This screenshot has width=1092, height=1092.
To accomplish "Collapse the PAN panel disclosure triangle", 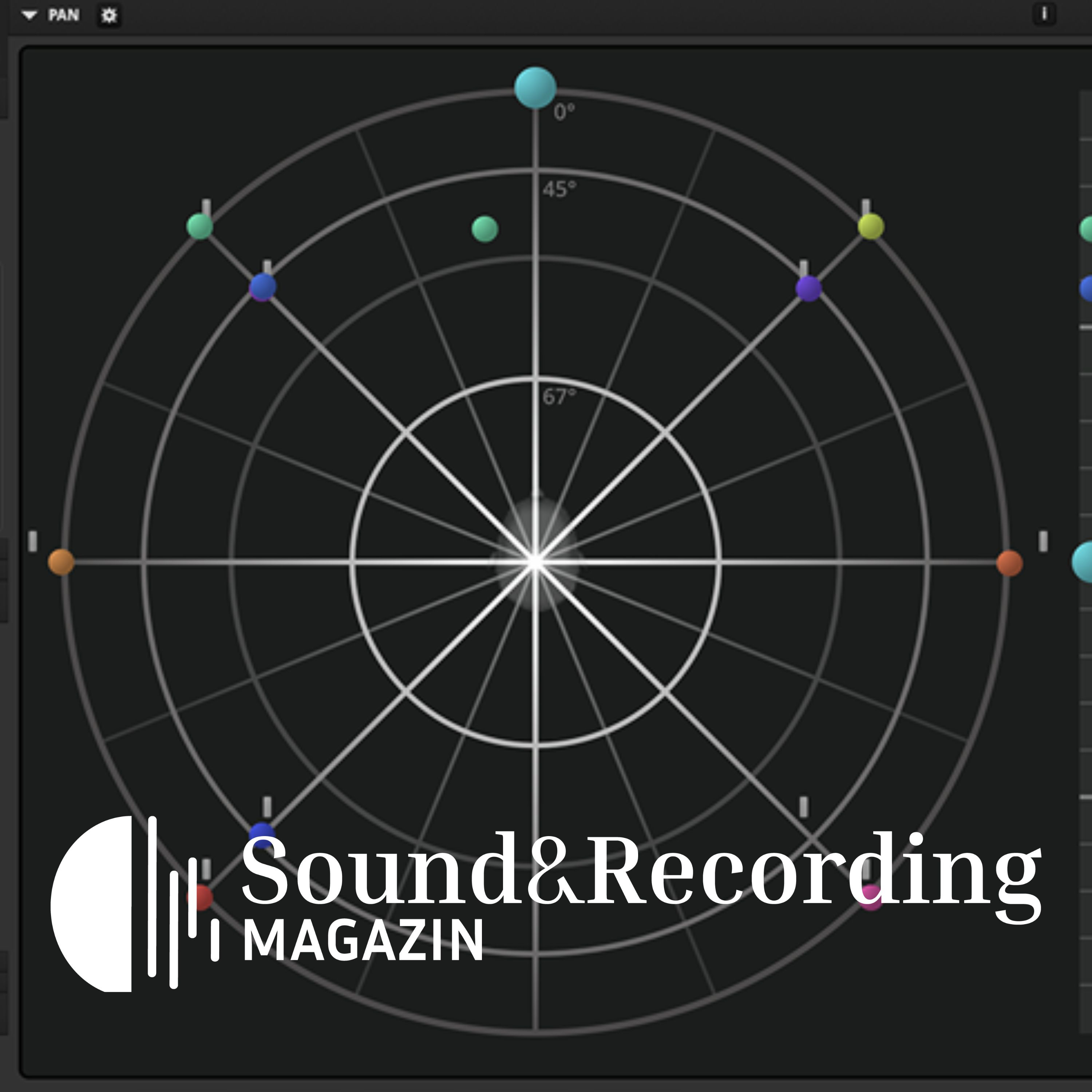I will (29, 15).
